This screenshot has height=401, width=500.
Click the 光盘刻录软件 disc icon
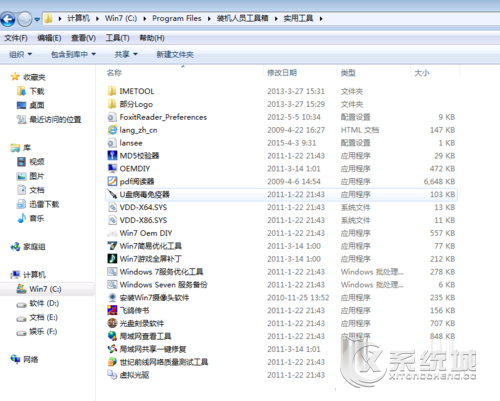click(x=112, y=323)
